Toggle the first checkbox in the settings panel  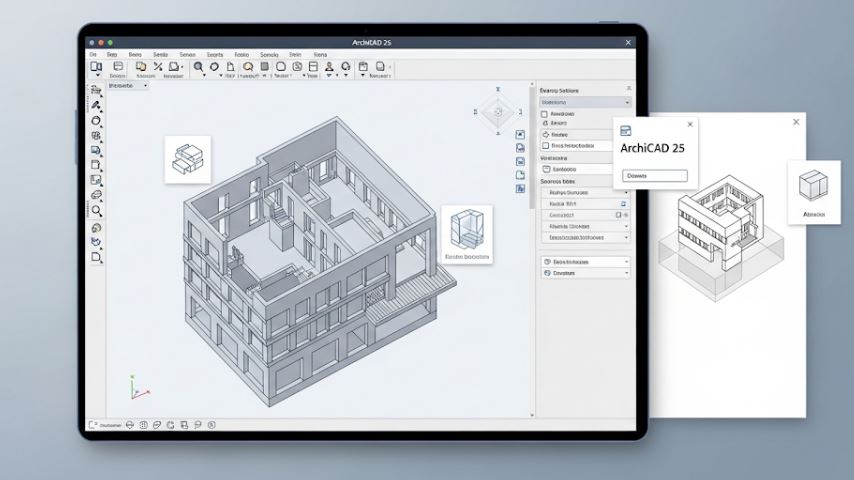[544, 114]
